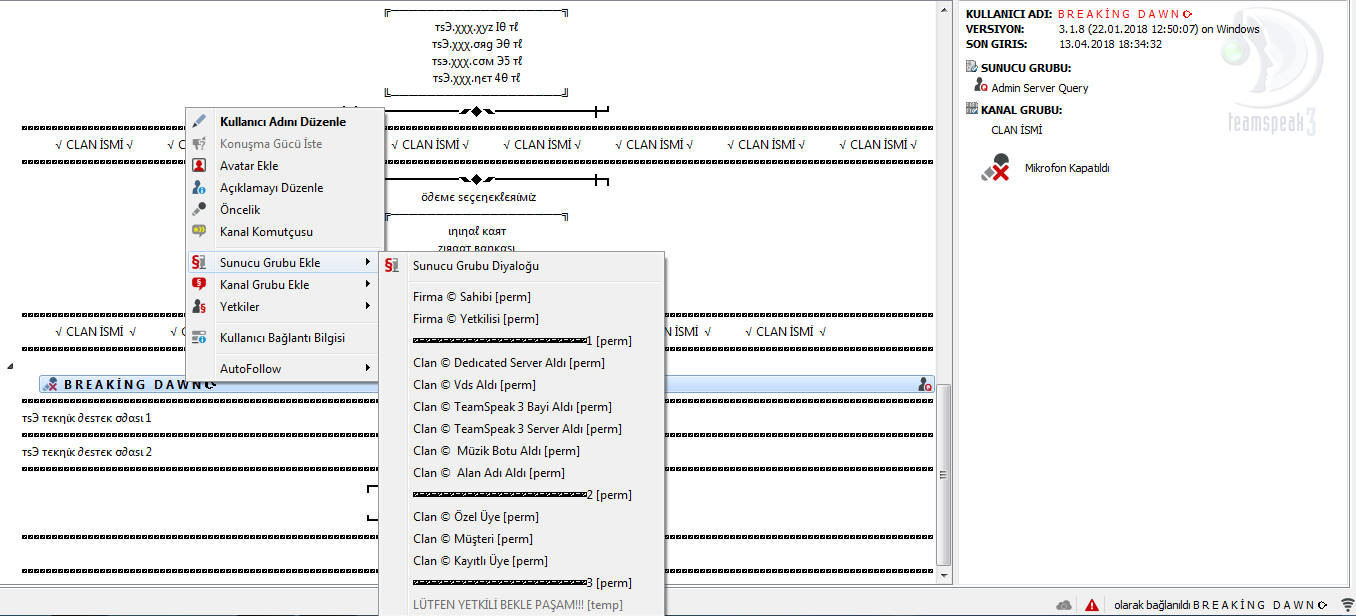
Task: Toggle Firma © Yetkilisi [perm] group
Action: pyautogui.click(x=521, y=319)
